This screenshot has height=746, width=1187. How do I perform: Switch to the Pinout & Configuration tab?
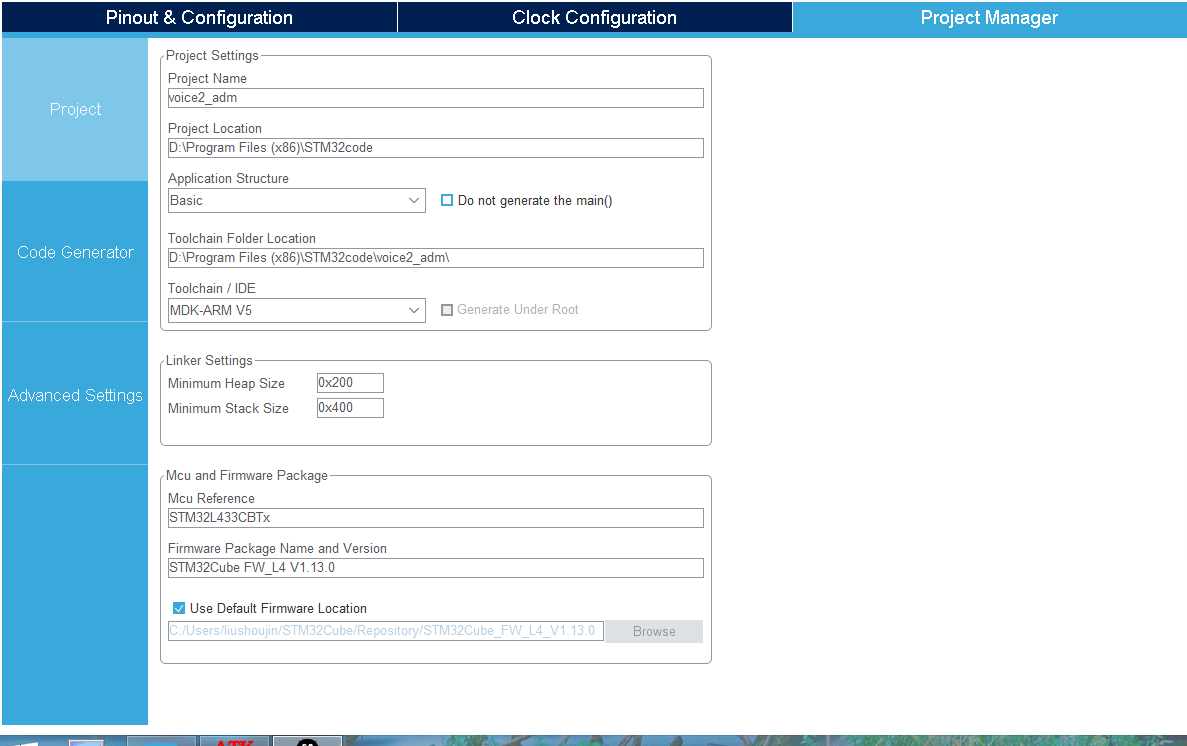click(199, 17)
